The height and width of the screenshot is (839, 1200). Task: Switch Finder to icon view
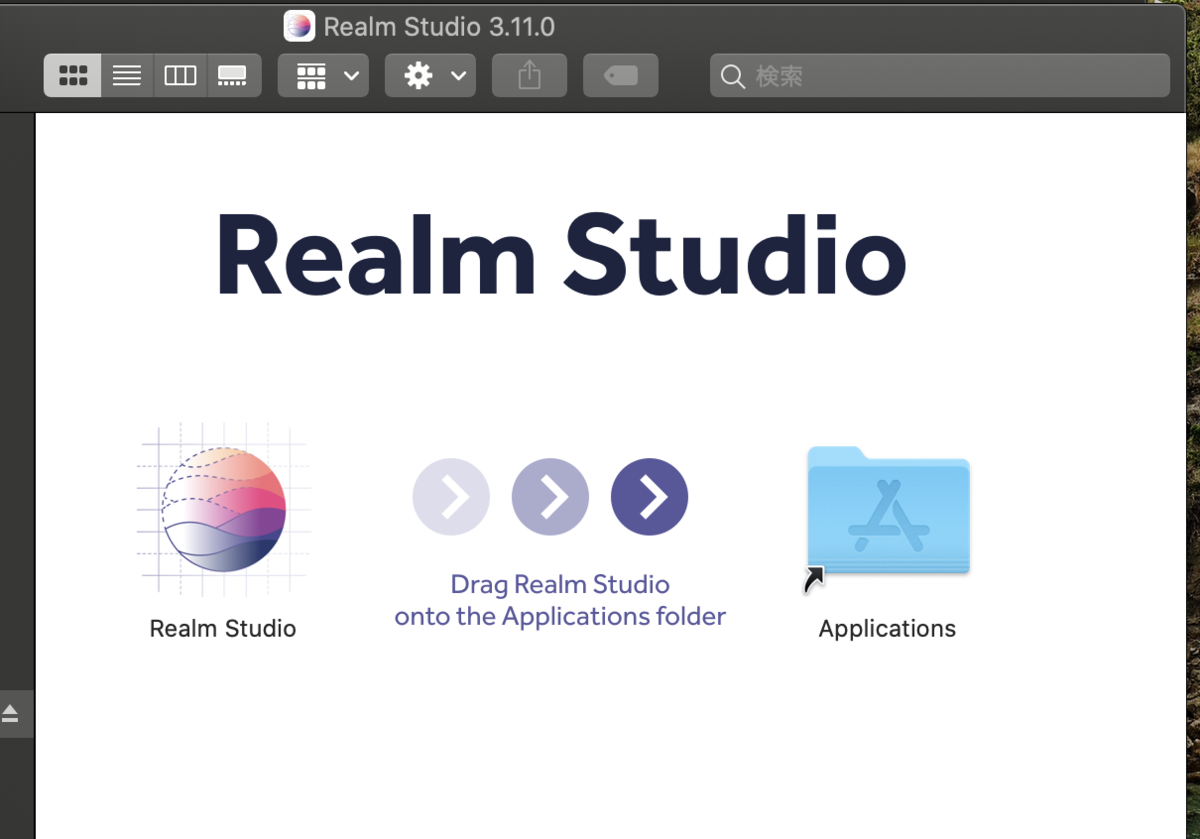[x=73, y=76]
